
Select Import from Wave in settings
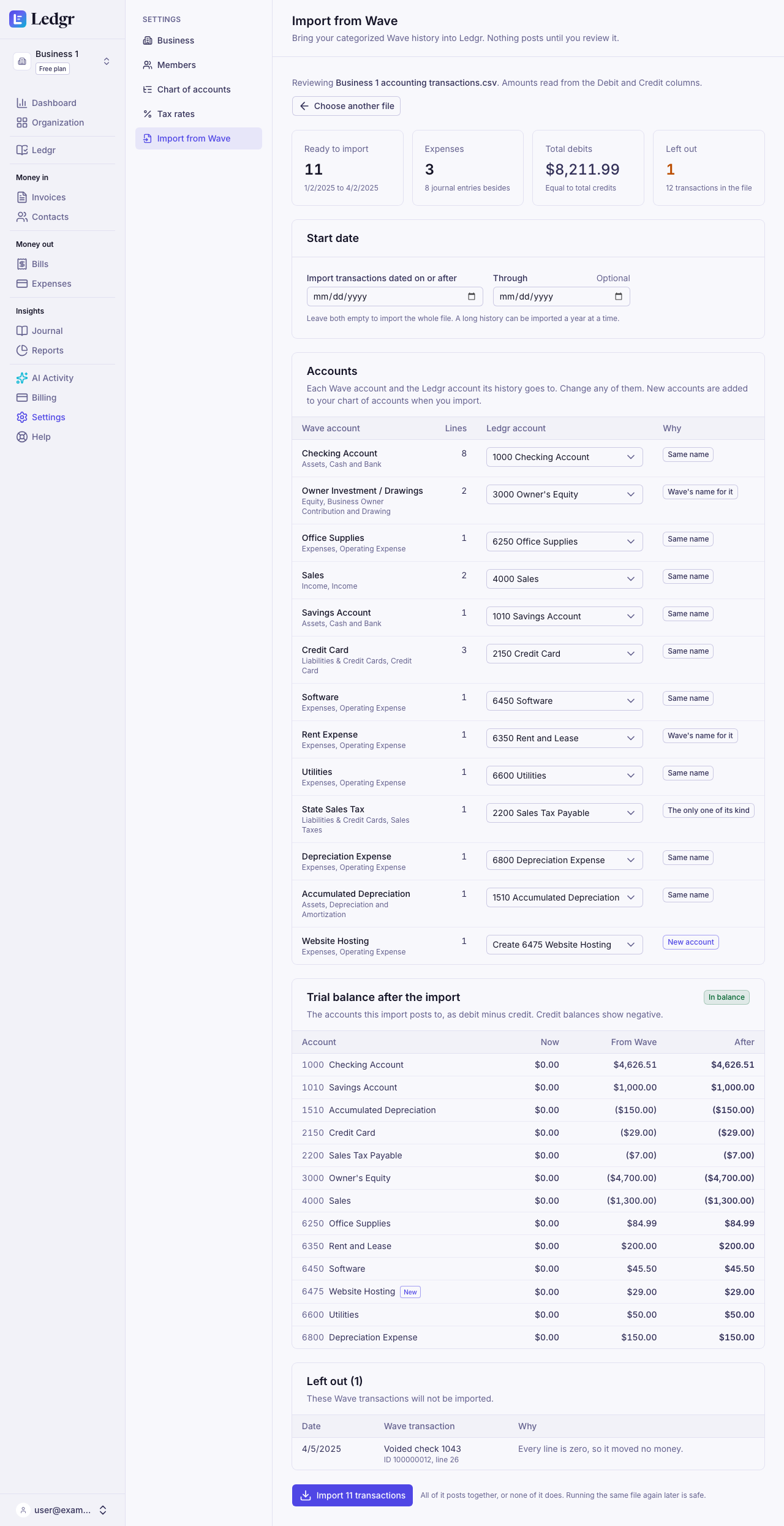198,138
